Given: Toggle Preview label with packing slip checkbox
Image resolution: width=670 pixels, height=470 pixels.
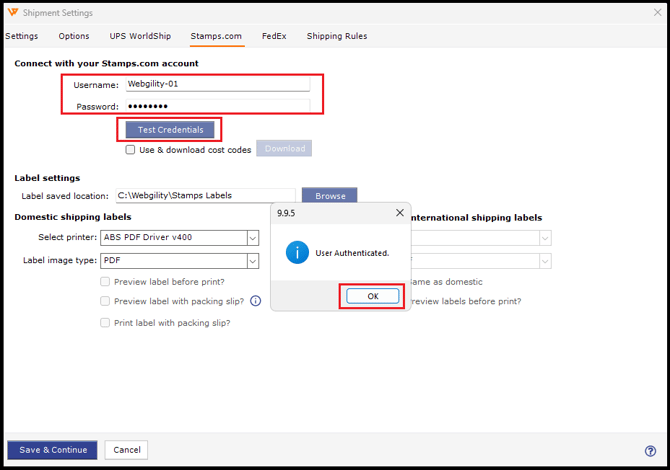Looking at the screenshot, I should click(x=105, y=301).
